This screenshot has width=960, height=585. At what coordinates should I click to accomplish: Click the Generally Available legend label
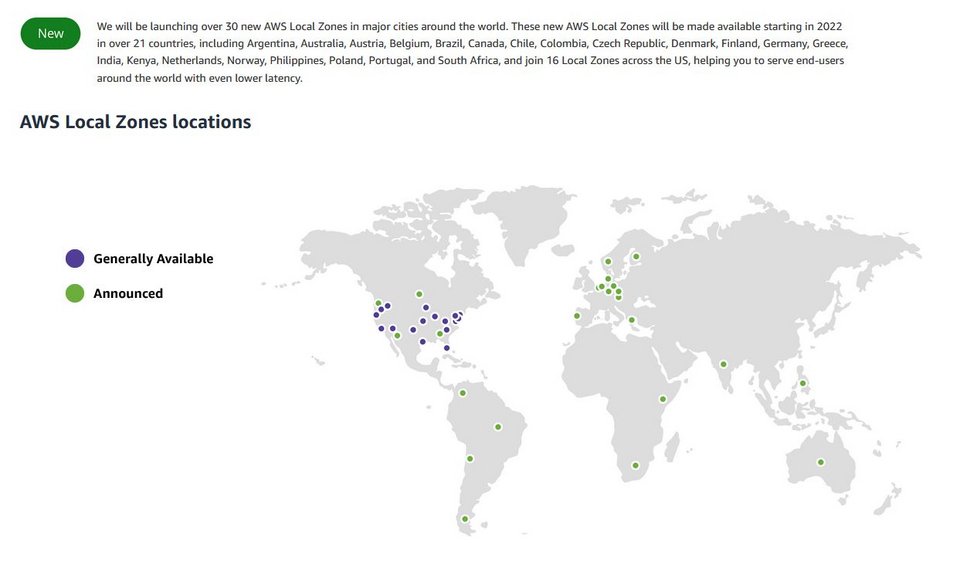click(153, 259)
